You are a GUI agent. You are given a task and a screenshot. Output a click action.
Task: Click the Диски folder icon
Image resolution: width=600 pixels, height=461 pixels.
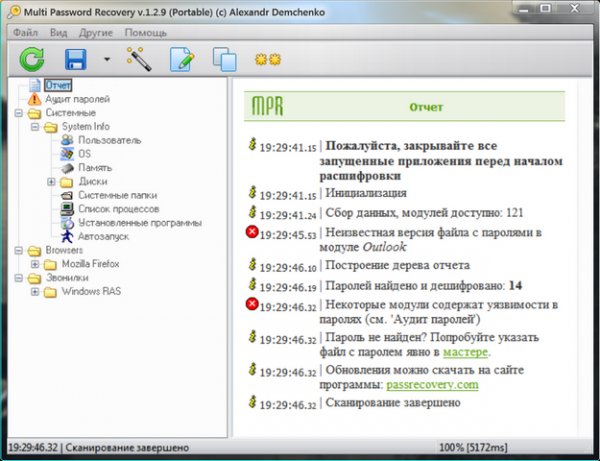(67, 182)
